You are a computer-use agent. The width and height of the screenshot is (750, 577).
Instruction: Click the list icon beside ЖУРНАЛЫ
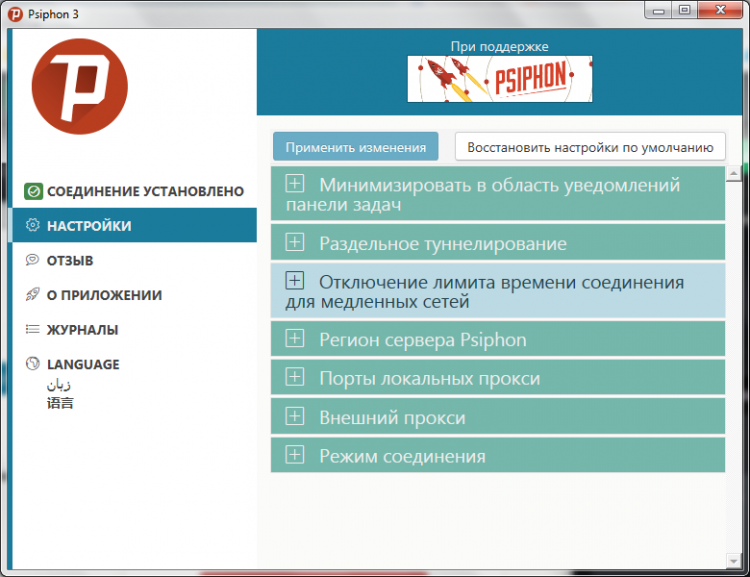click(33, 329)
